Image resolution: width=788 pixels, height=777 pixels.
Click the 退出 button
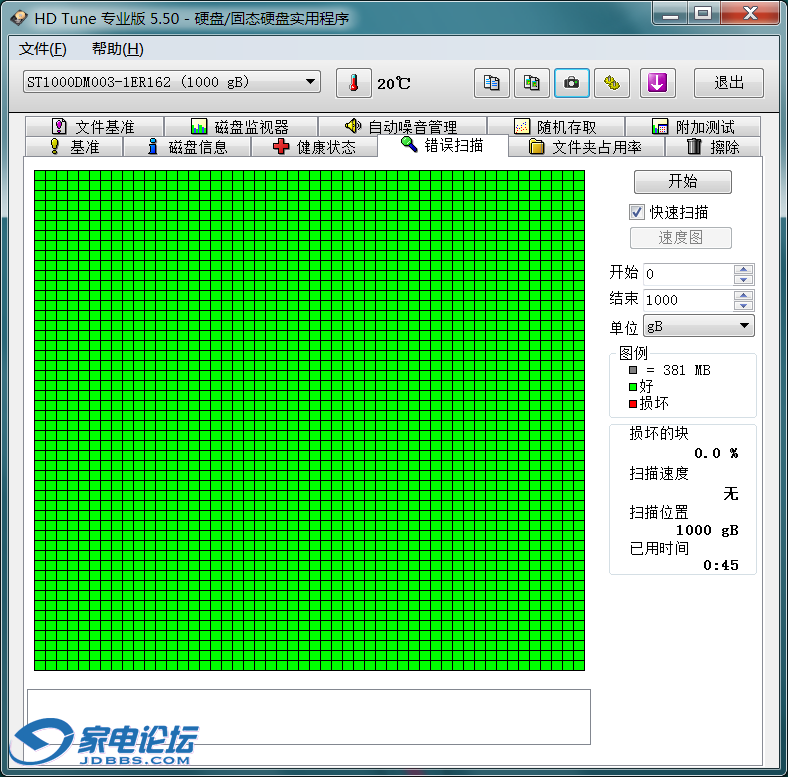coord(728,83)
